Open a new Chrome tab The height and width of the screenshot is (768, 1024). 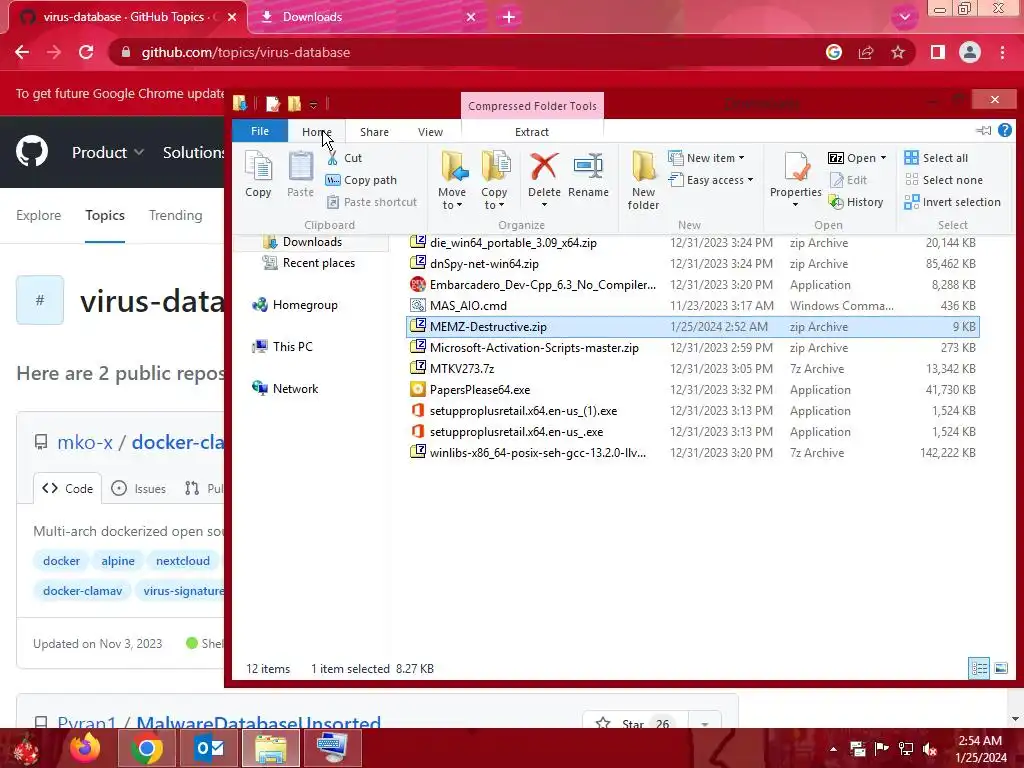[509, 17]
